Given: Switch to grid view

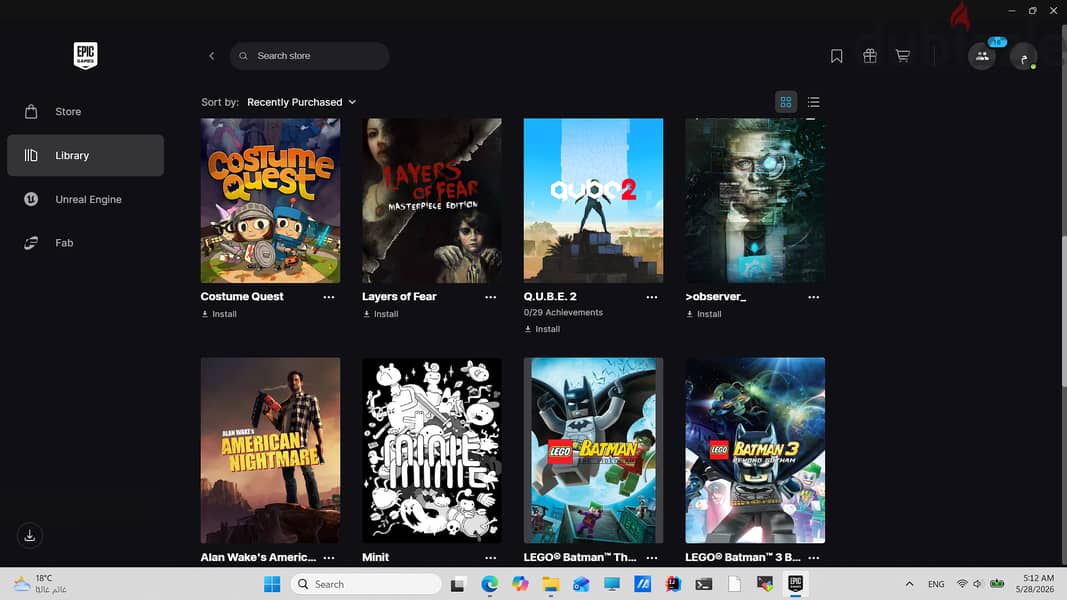Looking at the screenshot, I should click(786, 102).
